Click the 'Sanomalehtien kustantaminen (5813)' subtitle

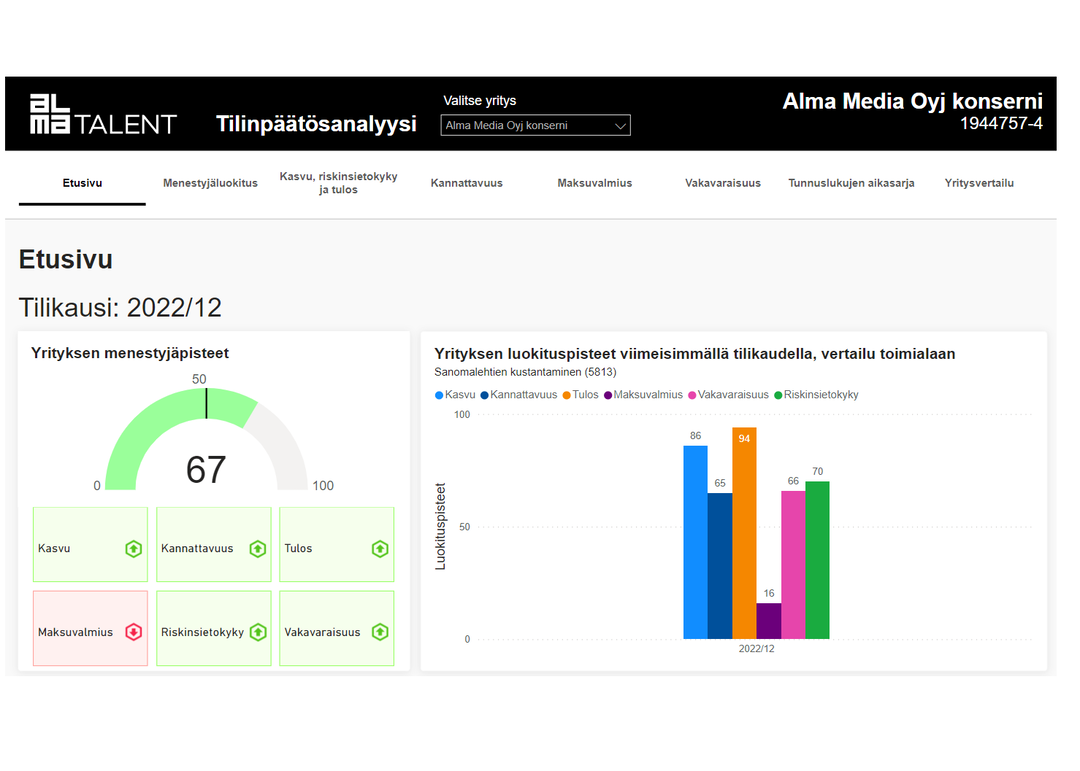point(525,372)
